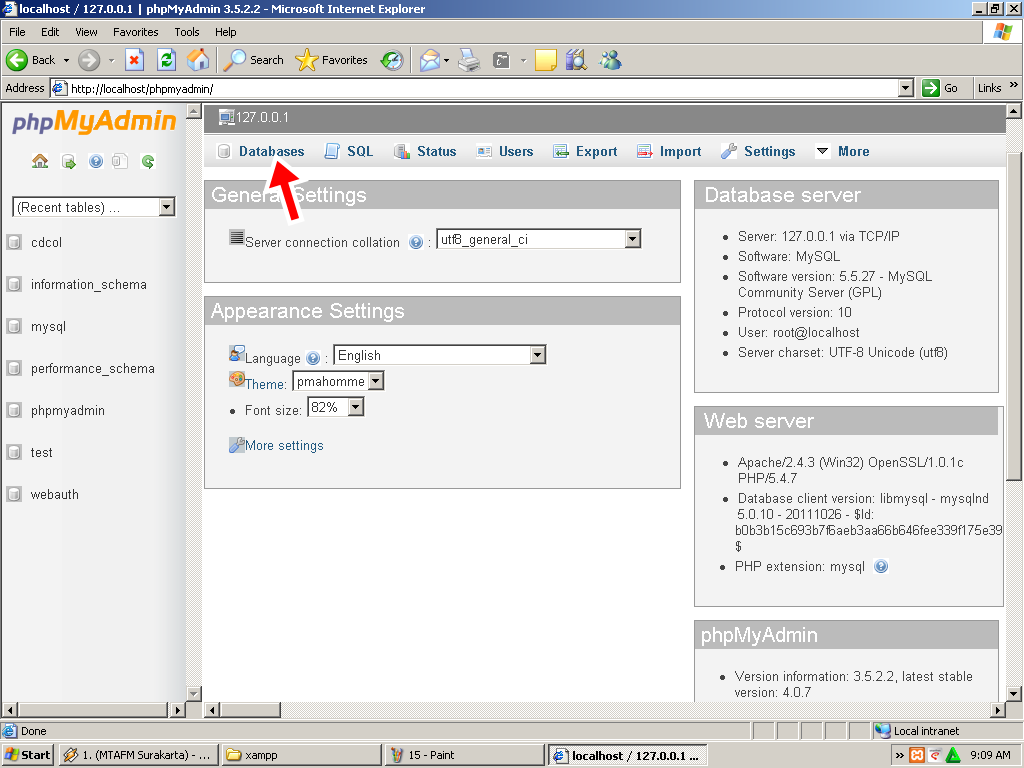Click the information_schema database icon
Image resolution: width=1024 pixels, height=768 pixels.
[x=14, y=284]
